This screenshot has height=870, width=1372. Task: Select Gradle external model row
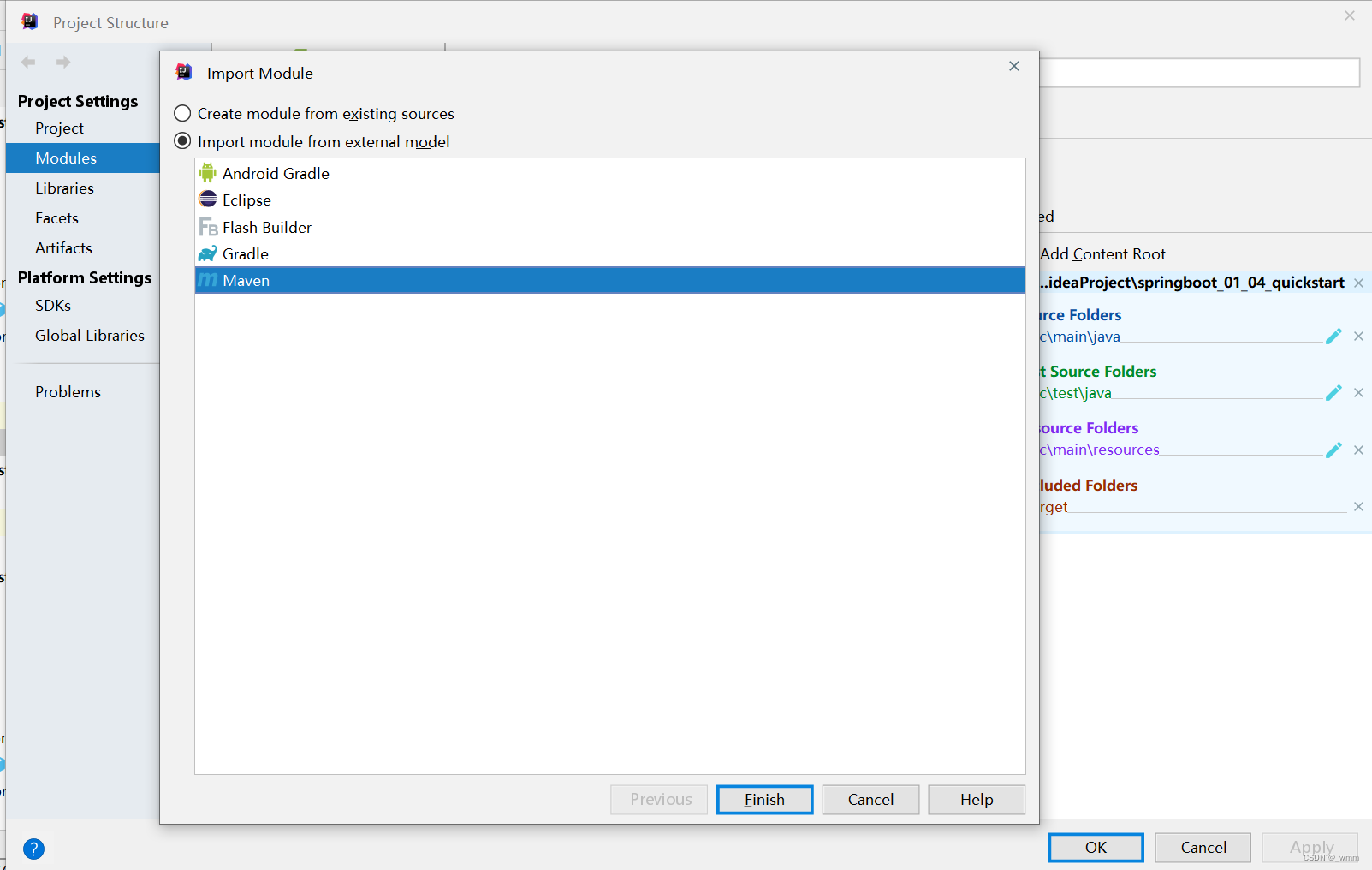[609, 253]
